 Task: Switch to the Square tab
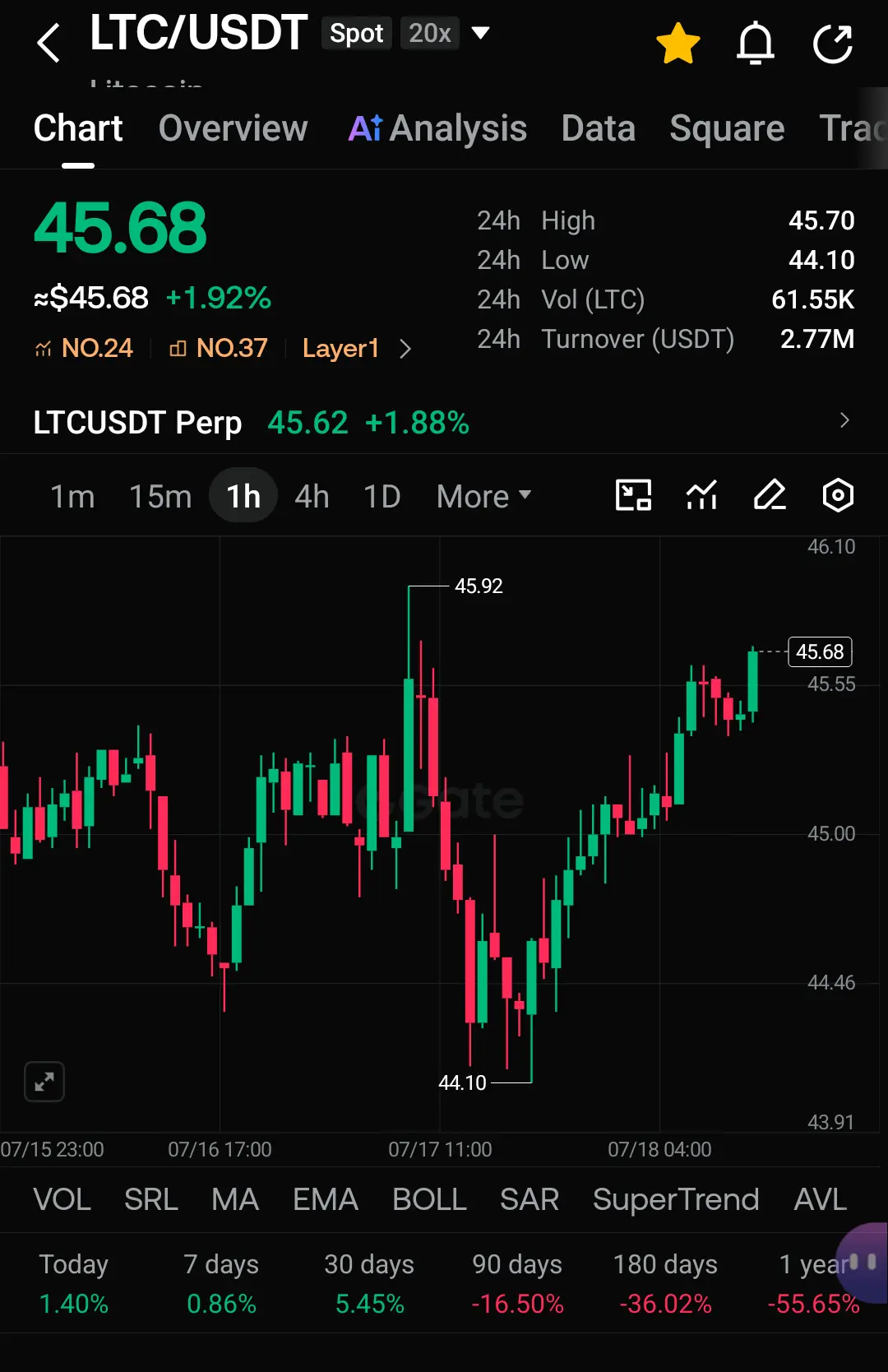coord(727,128)
